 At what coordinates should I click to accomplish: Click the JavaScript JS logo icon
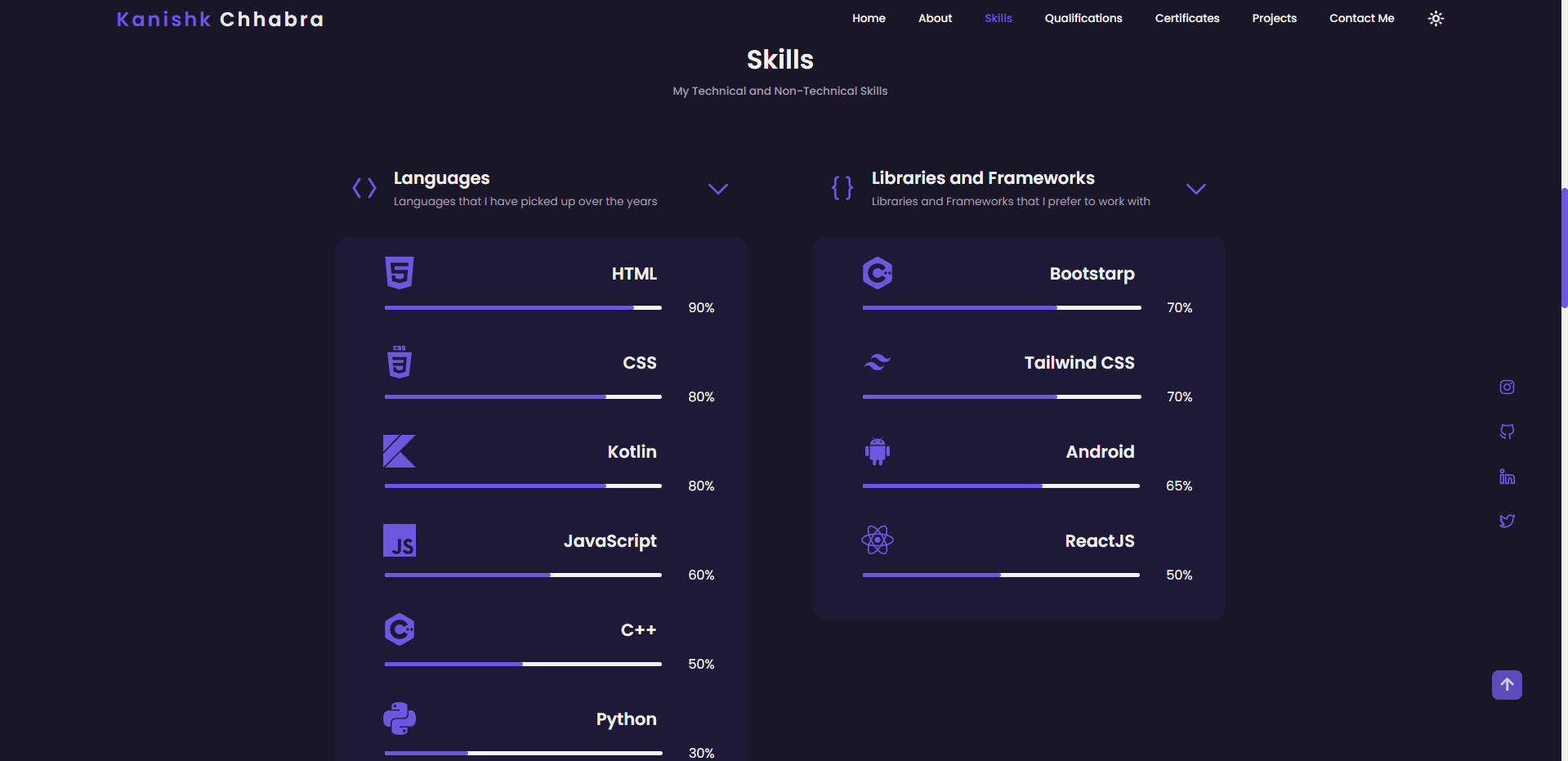(x=400, y=540)
